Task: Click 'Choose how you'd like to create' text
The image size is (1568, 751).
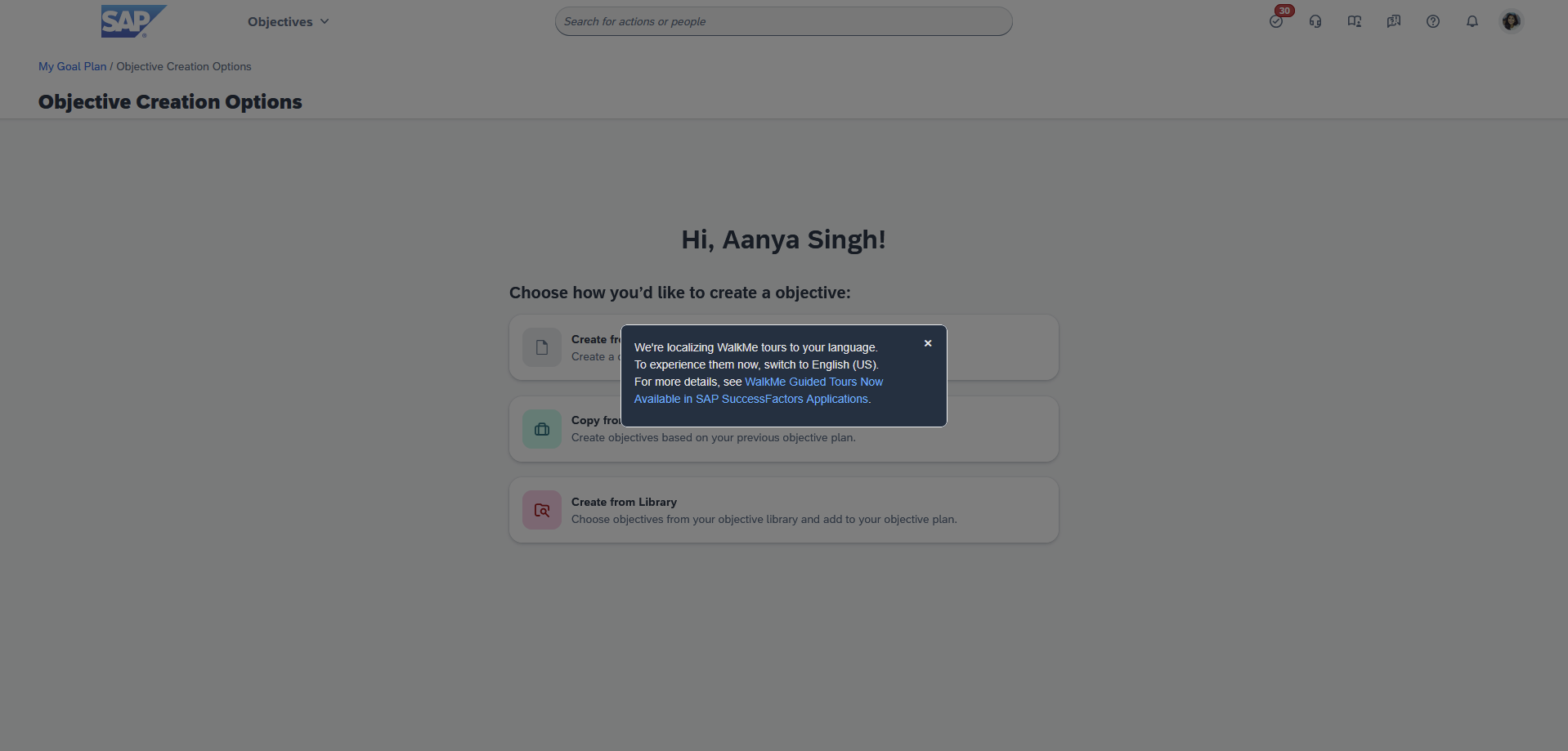Action: click(x=679, y=293)
